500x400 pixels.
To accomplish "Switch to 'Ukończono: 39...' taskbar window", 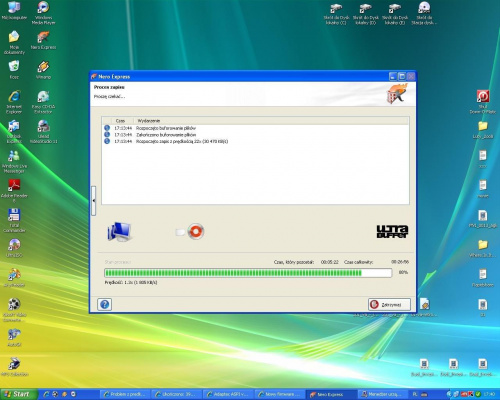I will click(x=176, y=394).
